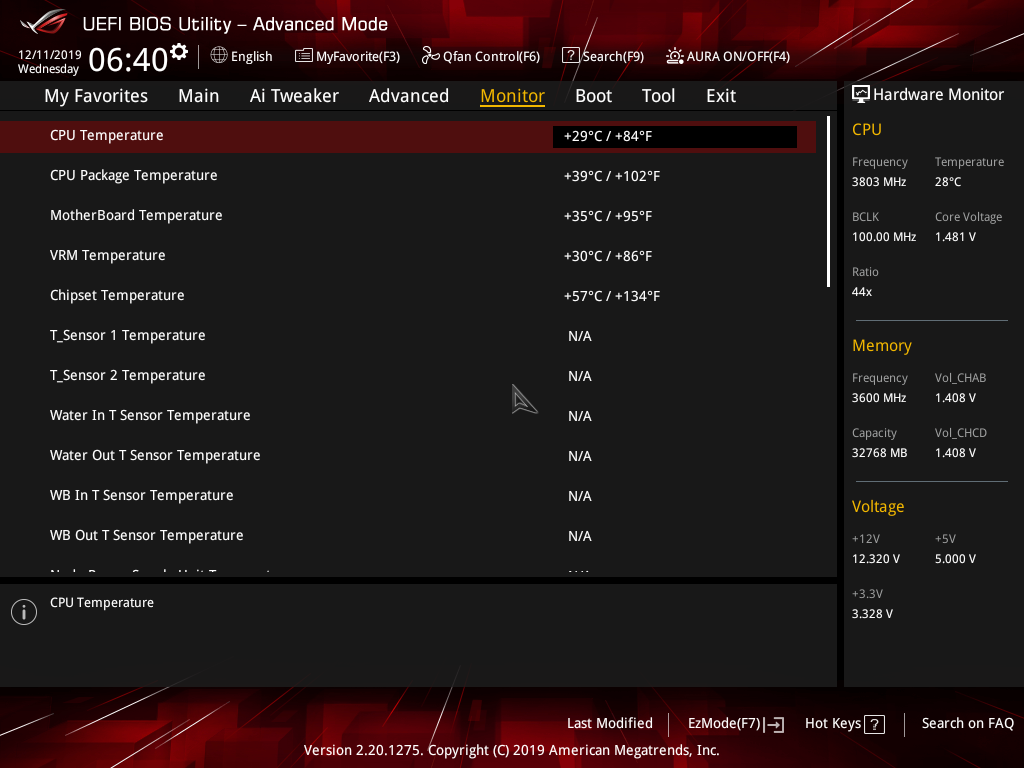Toggle AURA lighting on or off
1024x768 pixels.
click(727, 56)
